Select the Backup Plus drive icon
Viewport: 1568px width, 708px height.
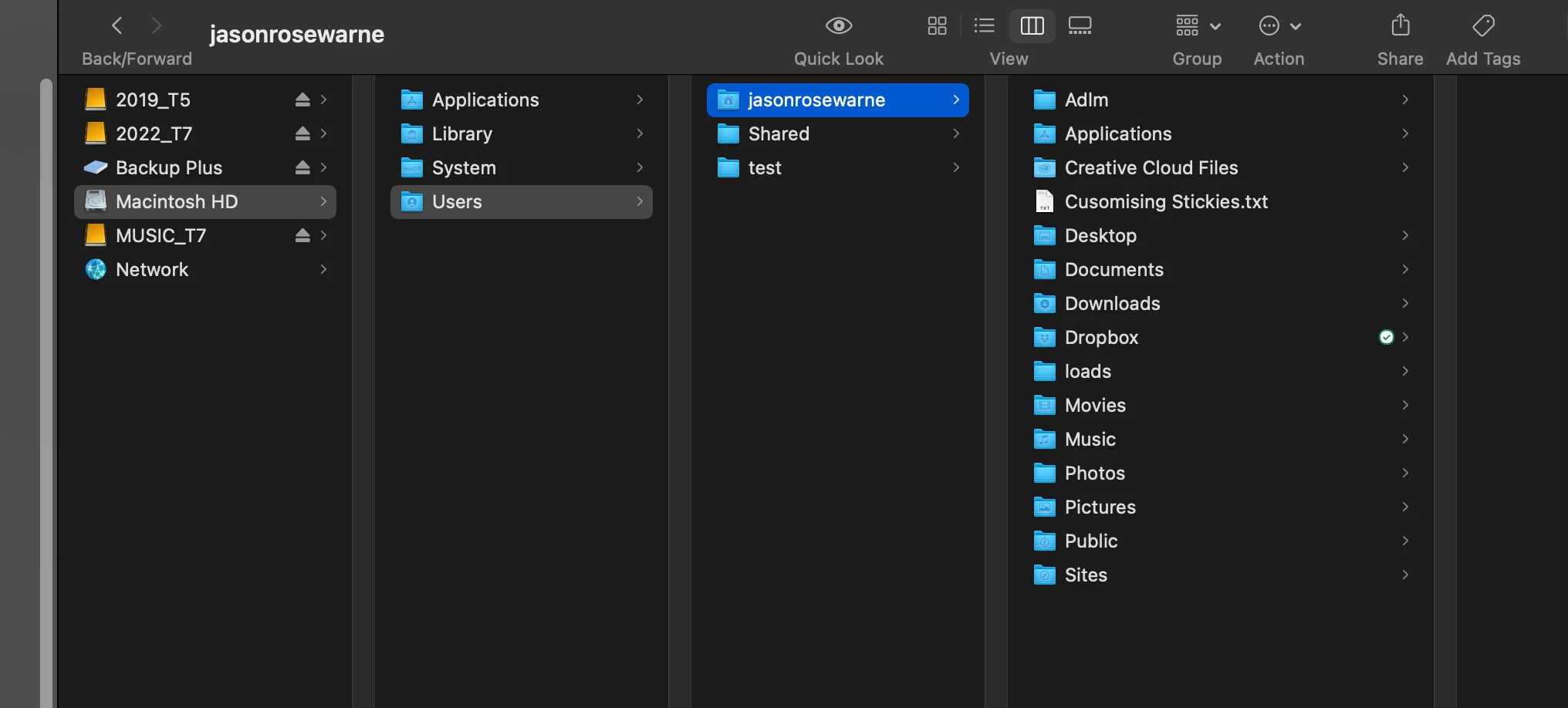coord(96,167)
